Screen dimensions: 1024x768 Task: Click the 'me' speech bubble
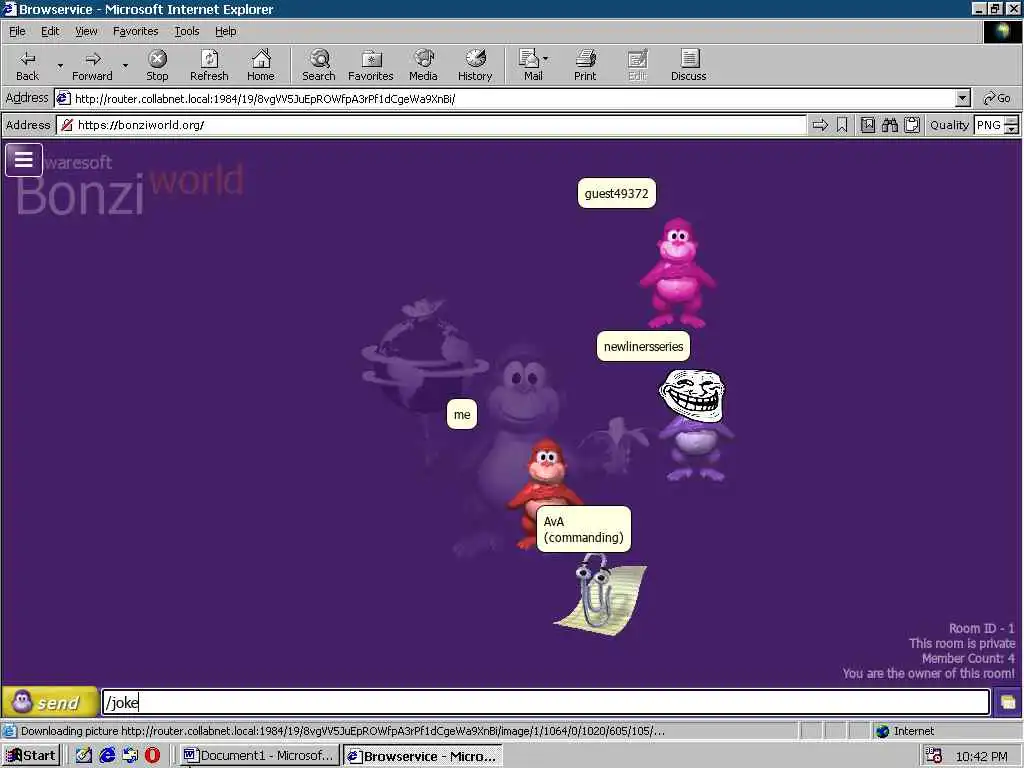(462, 415)
